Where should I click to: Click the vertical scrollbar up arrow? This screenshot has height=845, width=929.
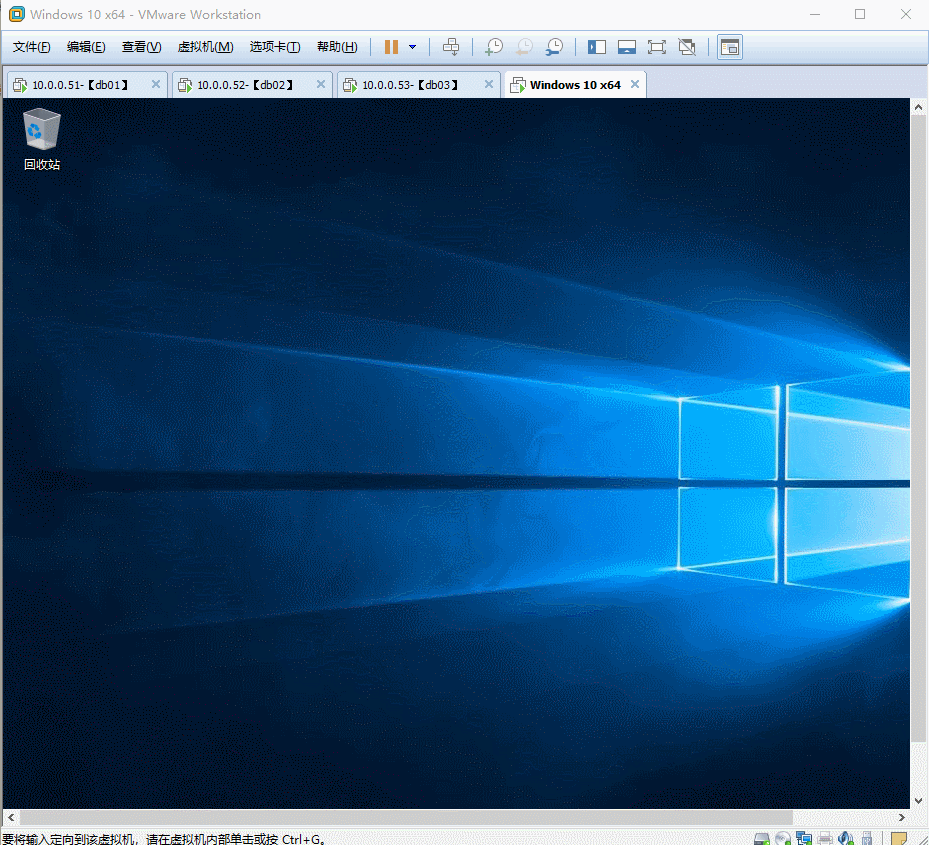pyautogui.click(x=918, y=107)
